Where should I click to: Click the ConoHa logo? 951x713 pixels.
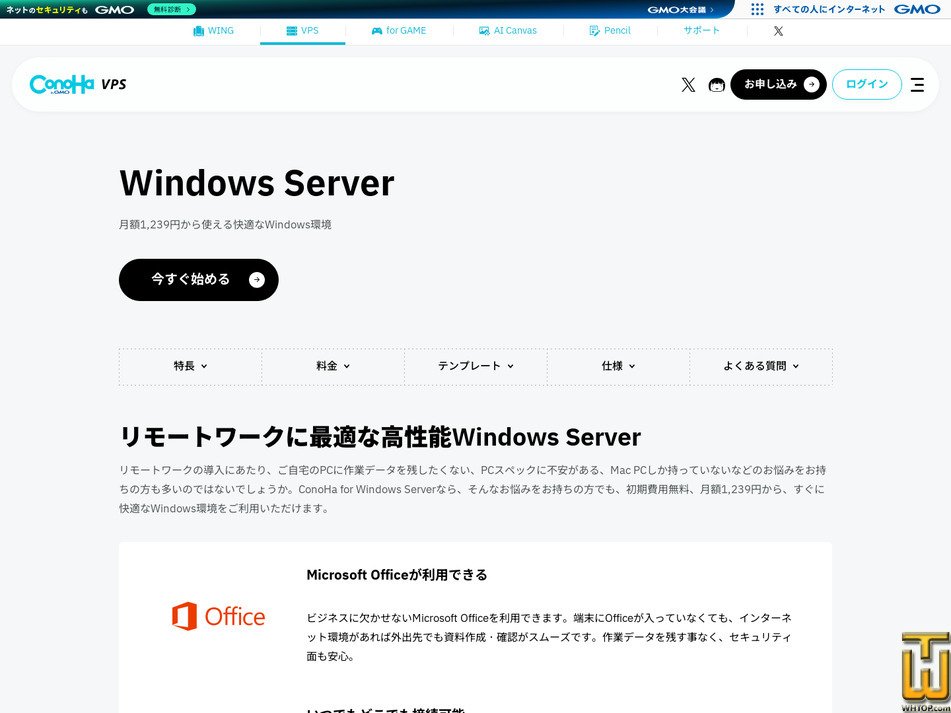pos(62,84)
